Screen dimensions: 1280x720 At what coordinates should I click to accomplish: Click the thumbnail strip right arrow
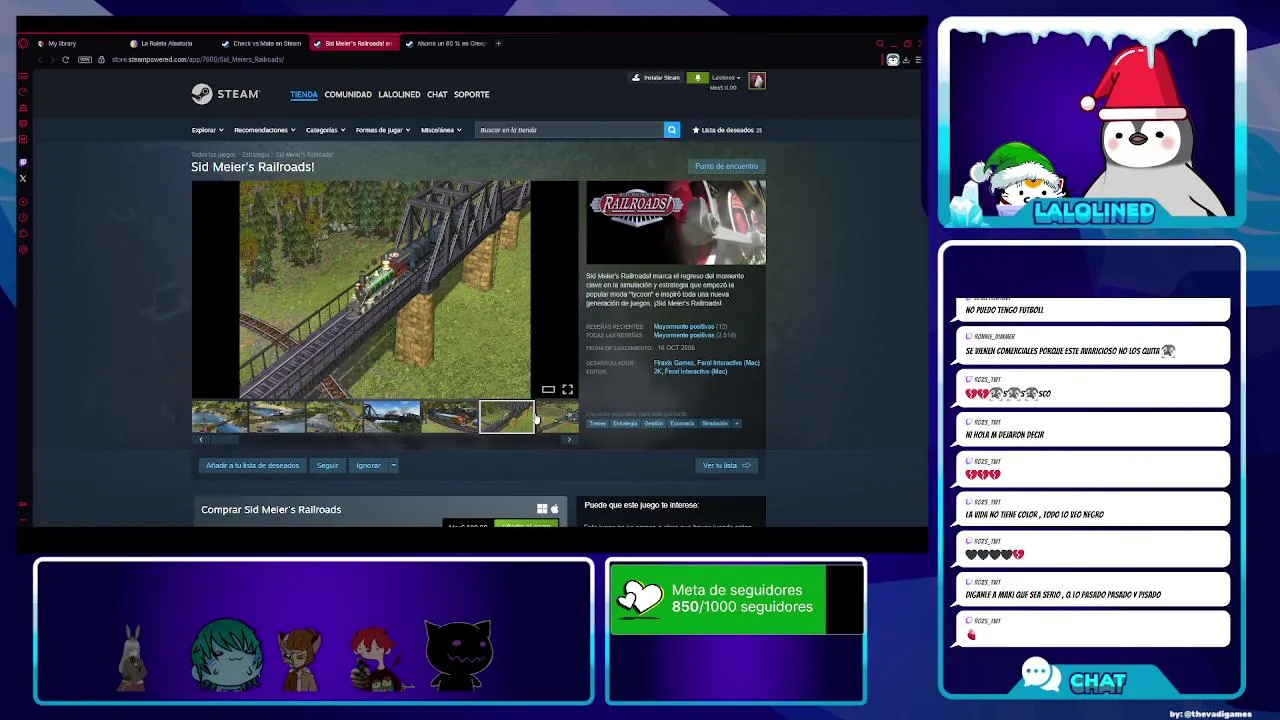click(x=569, y=439)
